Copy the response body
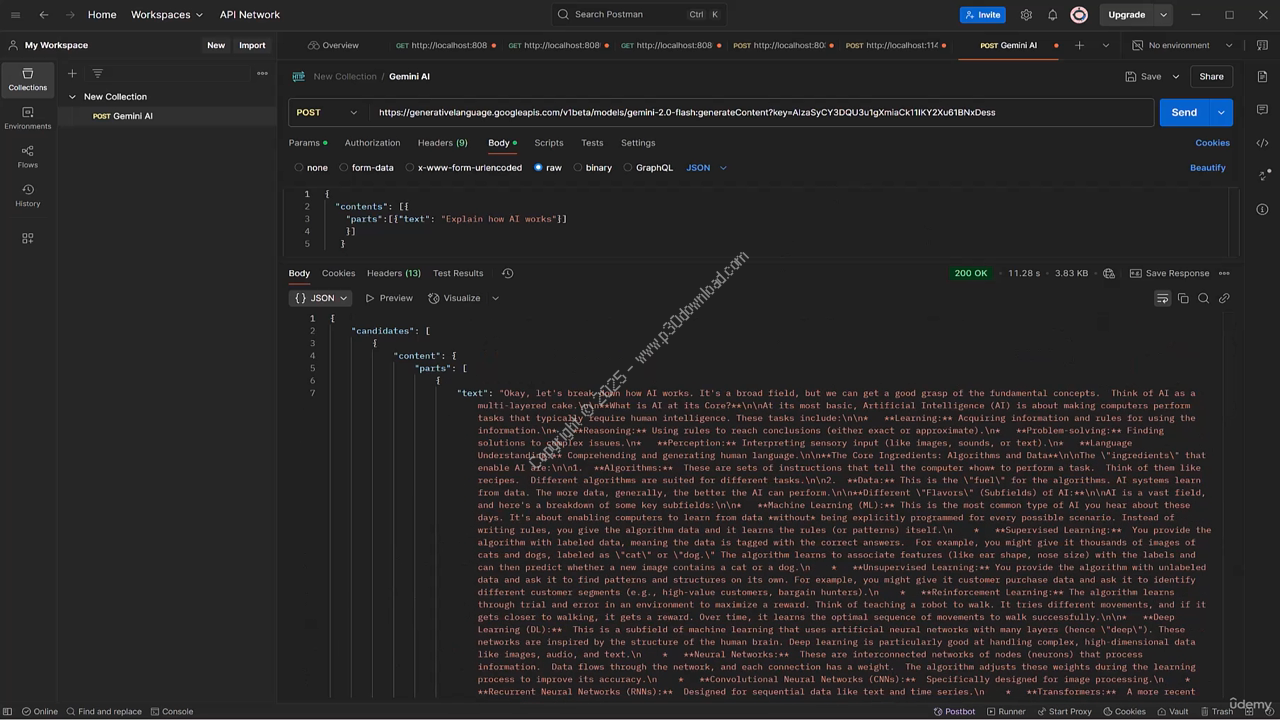This screenshot has width=1280, height=720. (1183, 298)
